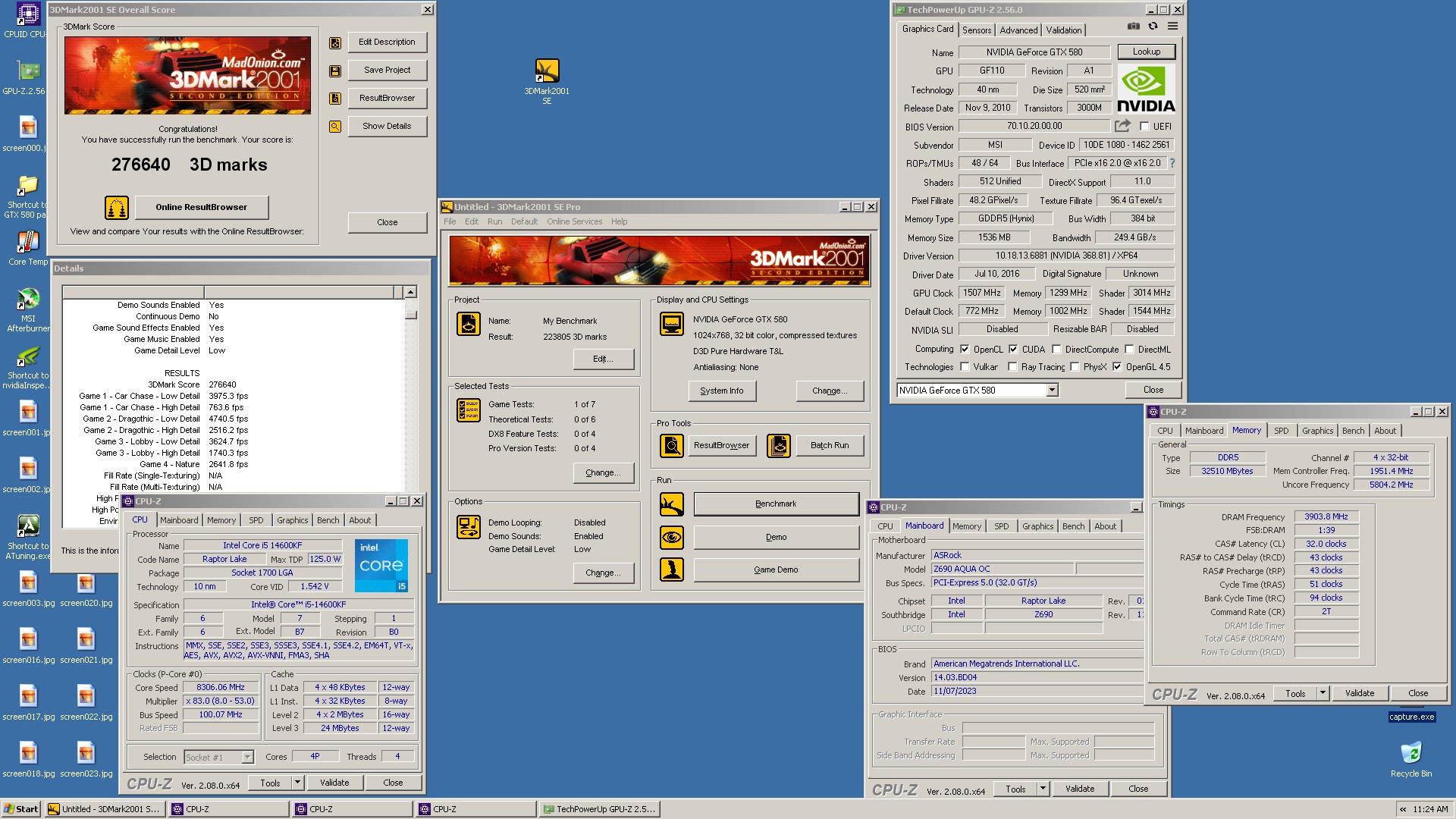Click the Details results column header
Image resolution: width=1456 pixels, height=819 pixels.
pos(299,292)
